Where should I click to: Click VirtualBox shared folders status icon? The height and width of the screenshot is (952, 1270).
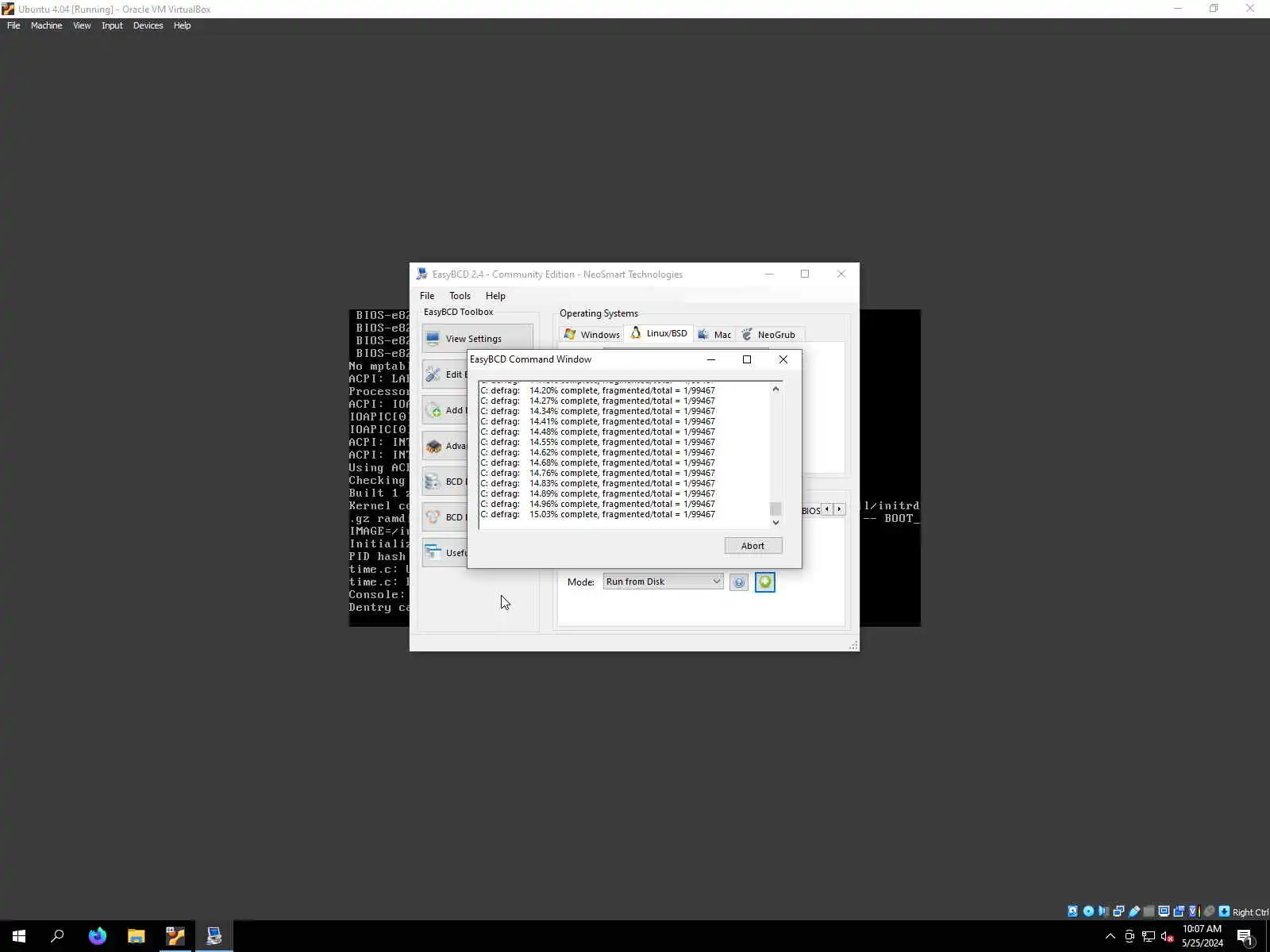(x=1149, y=912)
